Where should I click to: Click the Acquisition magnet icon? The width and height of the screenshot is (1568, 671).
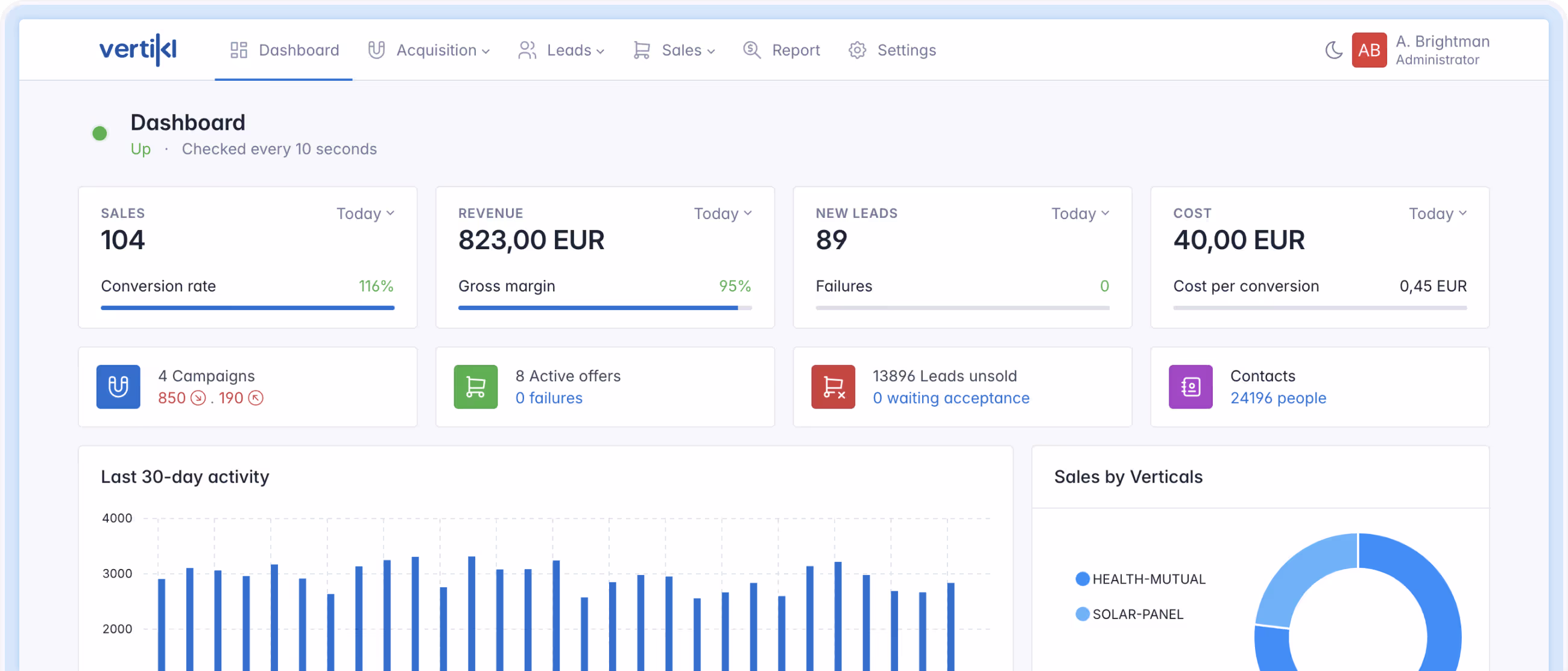(376, 50)
